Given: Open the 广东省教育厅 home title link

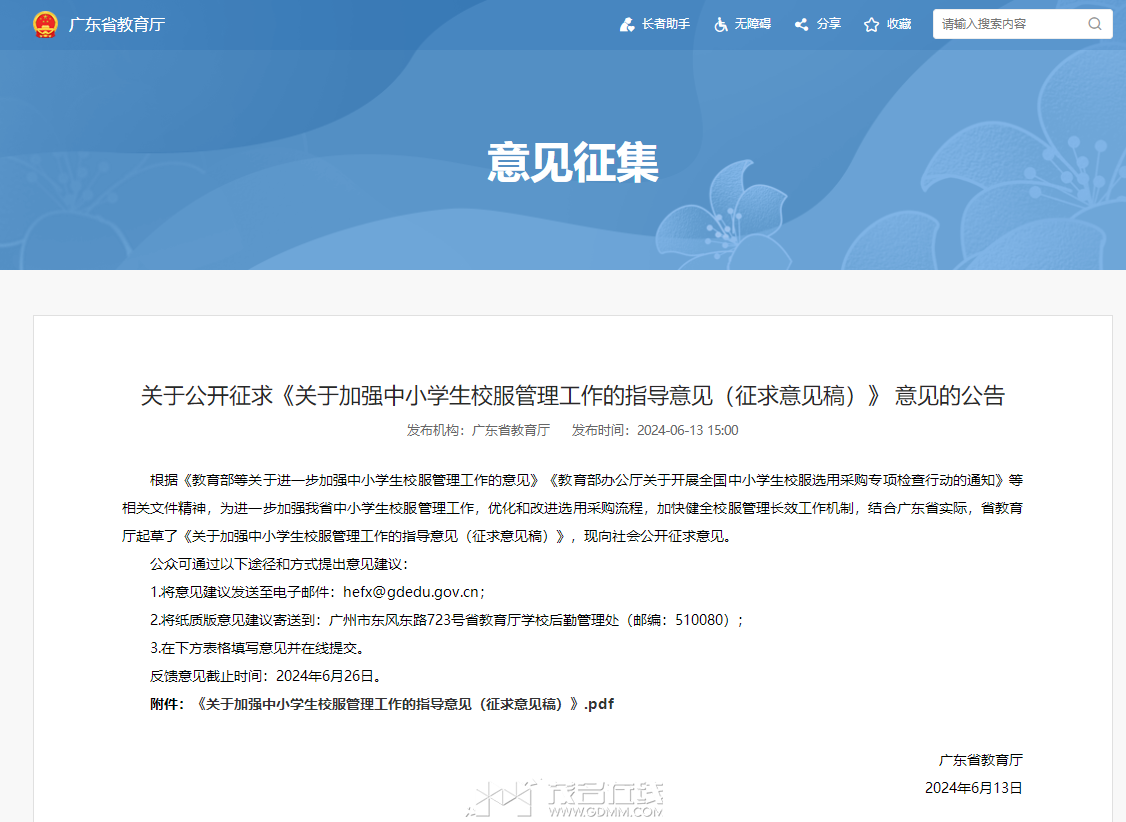Looking at the screenshot, I should coord(116,24).
